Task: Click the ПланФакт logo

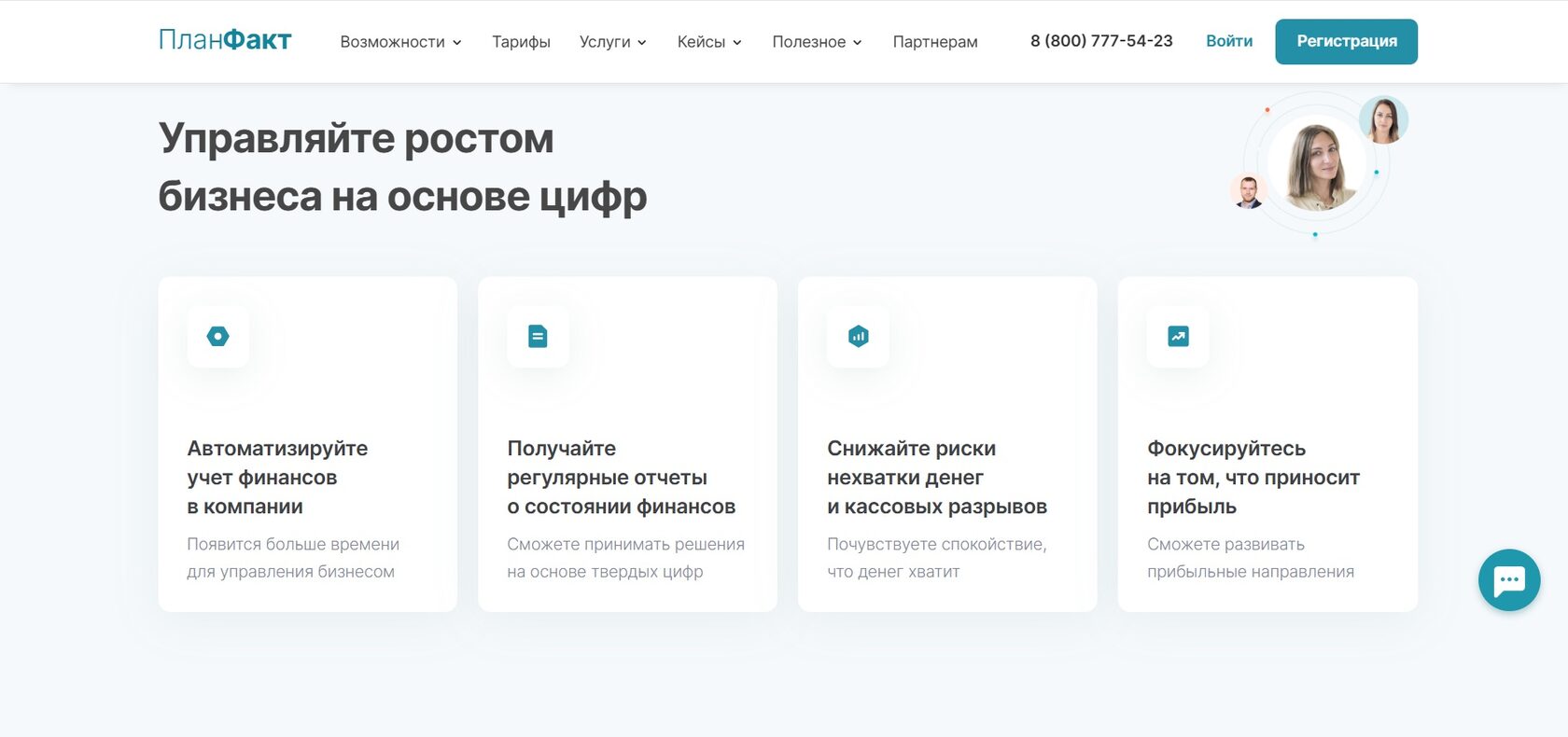Action: [x=225, y=40]
